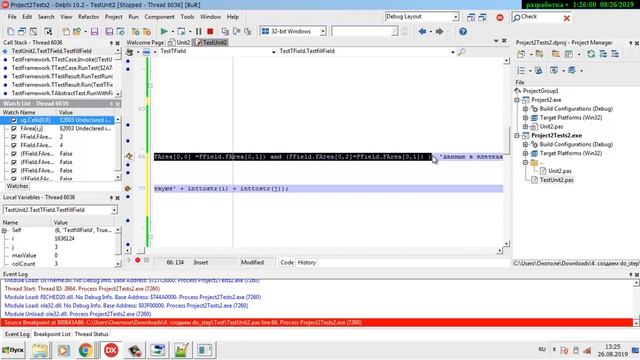Screen dimensions: 640x360
Task: Click the Trace Into debug icon
Action: click(x=225, y=31)
